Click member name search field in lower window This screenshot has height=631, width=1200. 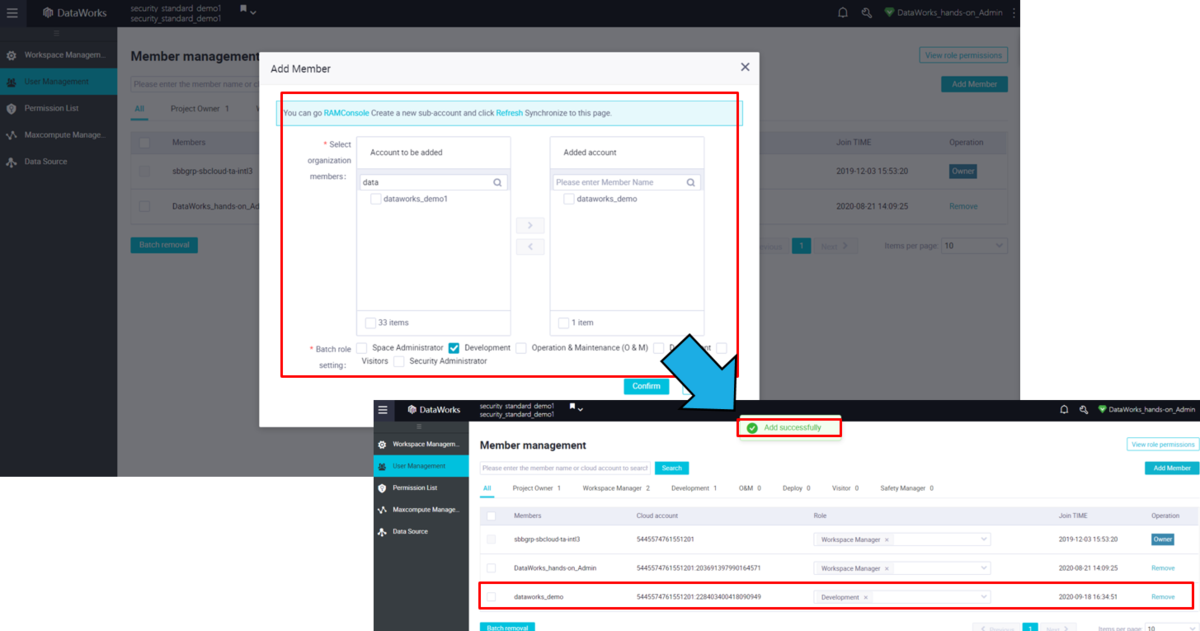(566, 468)
